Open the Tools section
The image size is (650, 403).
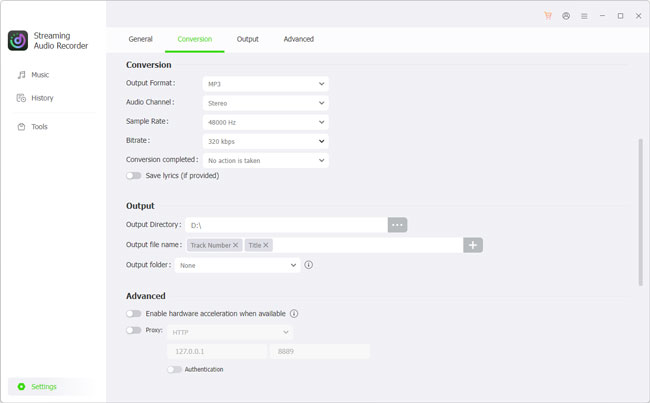(x=33, y=126)
